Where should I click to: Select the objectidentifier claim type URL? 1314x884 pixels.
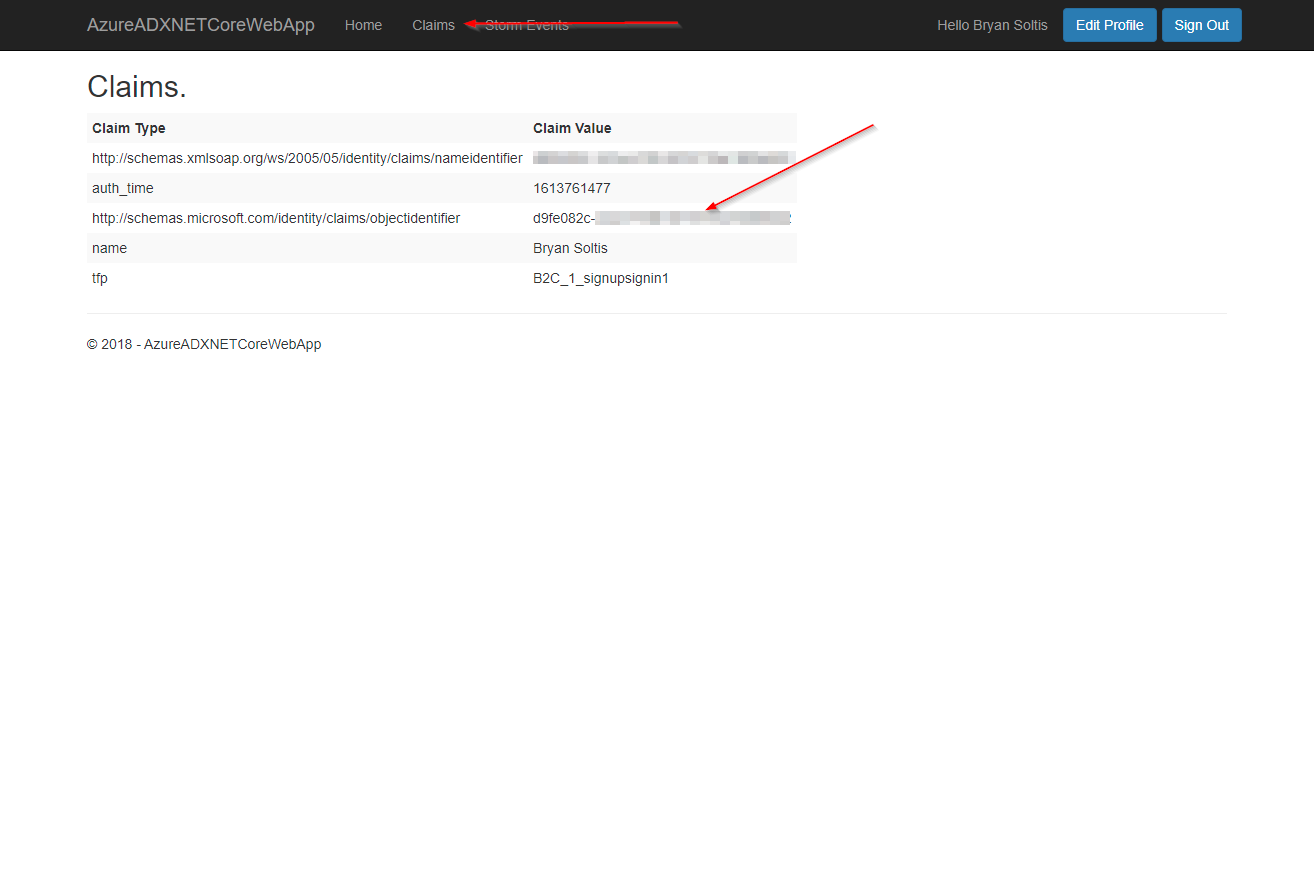point(276,218)
